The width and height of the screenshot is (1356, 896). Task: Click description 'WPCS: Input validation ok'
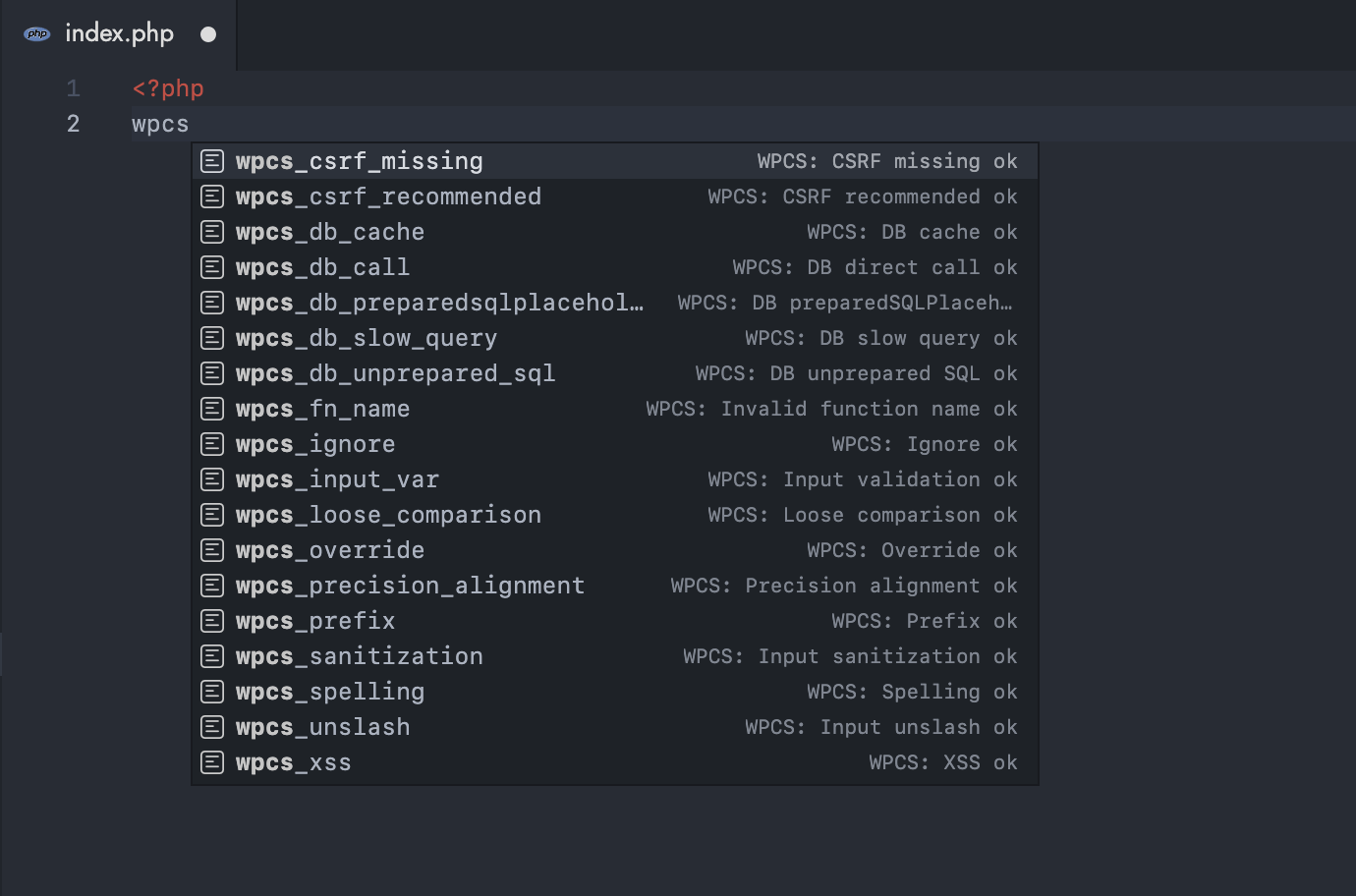coord(863,479)
